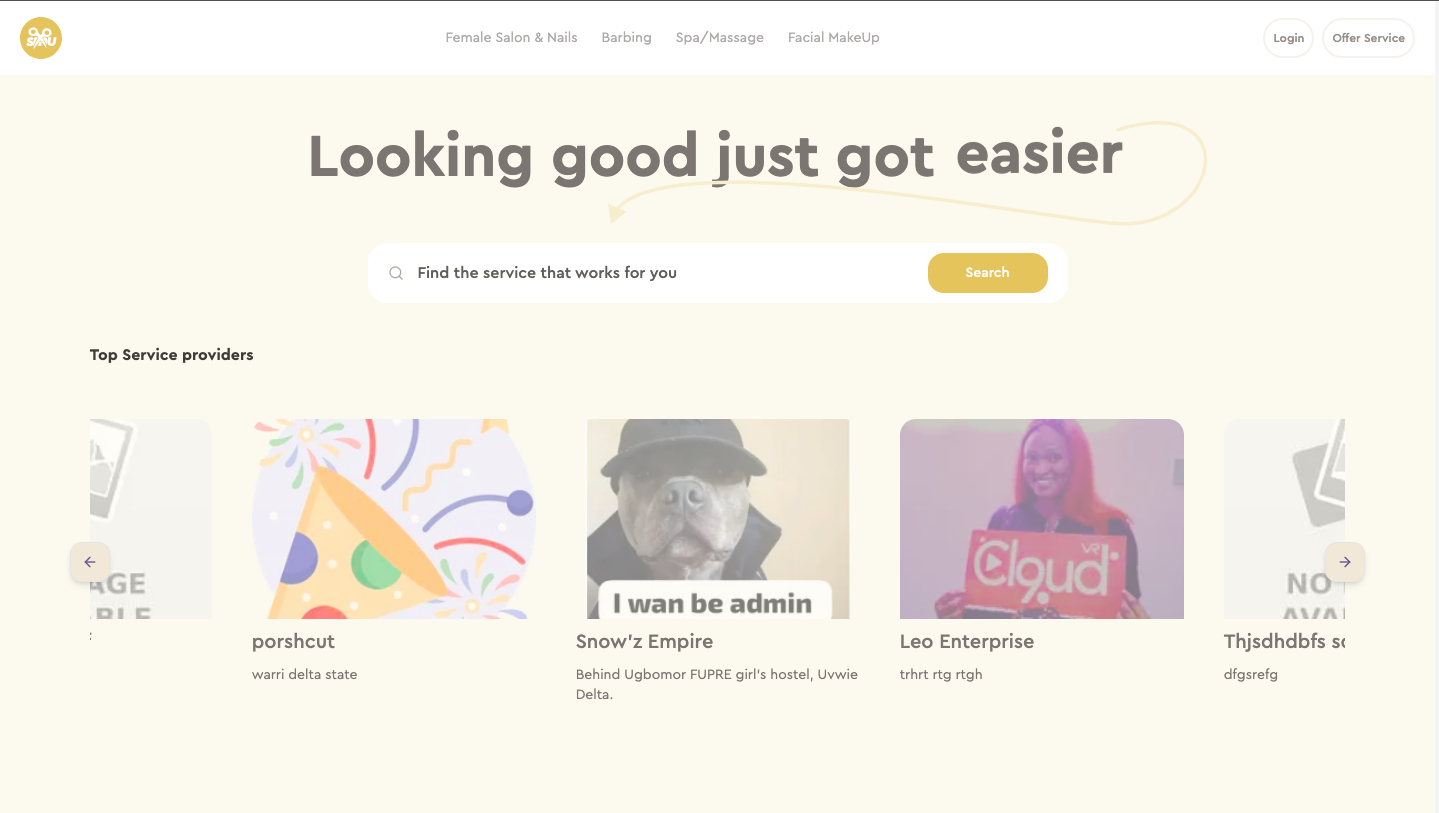Open the Spa/Massage category
1439x813 pixels.
[x=719, y=38]
